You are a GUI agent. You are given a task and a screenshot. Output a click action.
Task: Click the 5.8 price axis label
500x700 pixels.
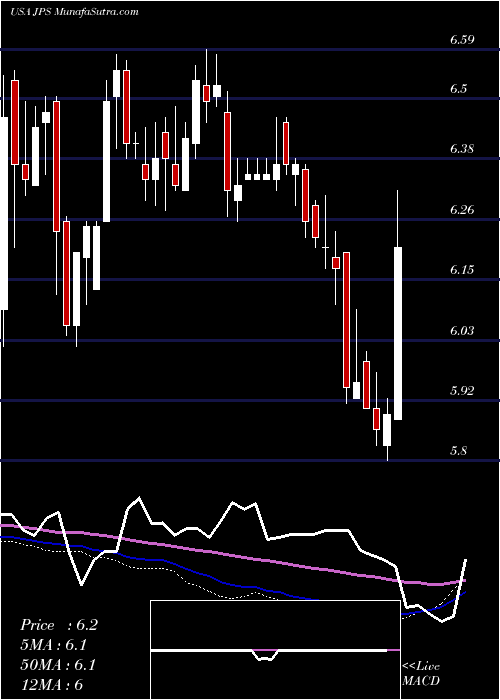pos(458,451)
